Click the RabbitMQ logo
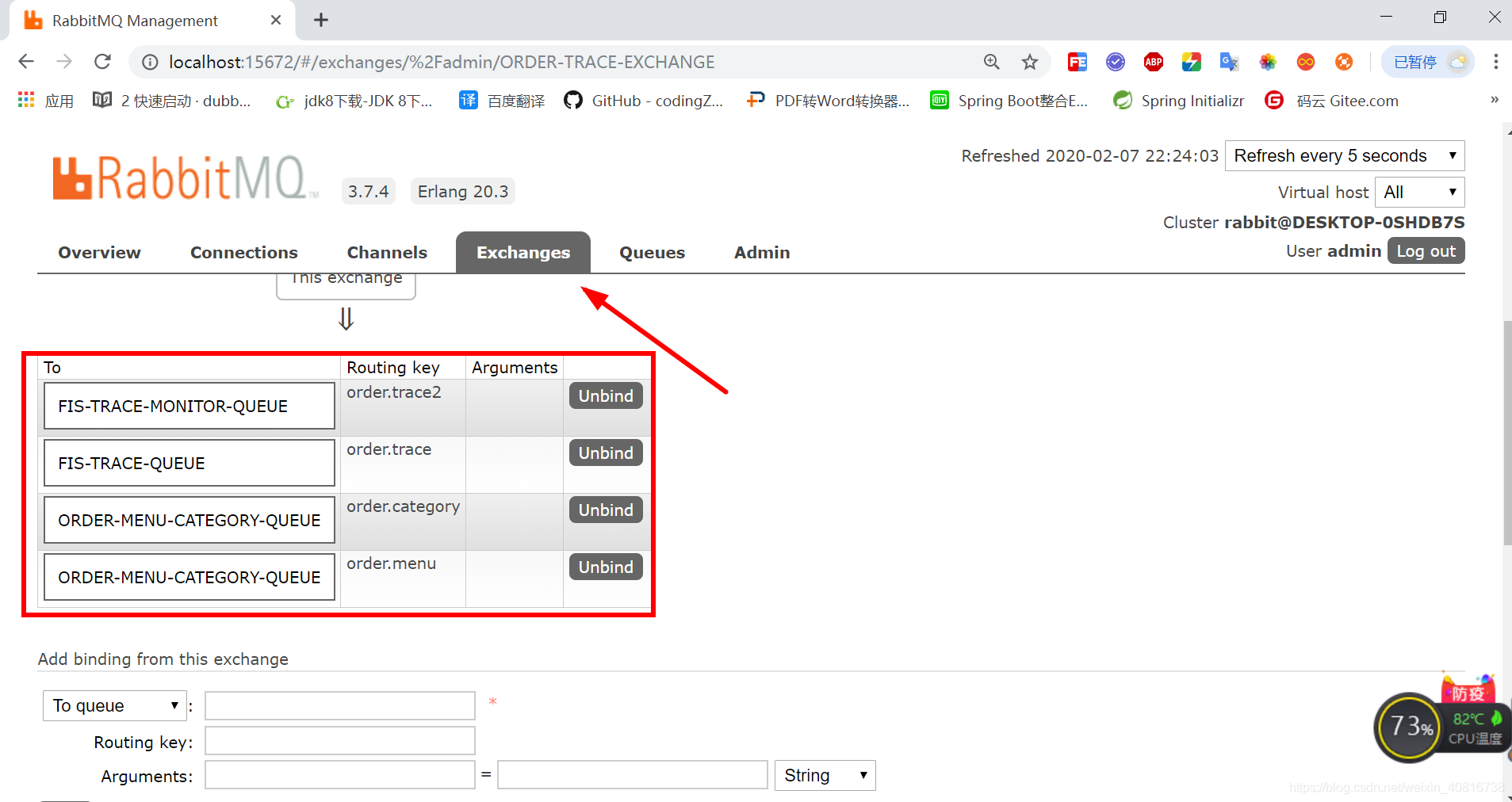 pyautogui.click(x=185, y=178)
